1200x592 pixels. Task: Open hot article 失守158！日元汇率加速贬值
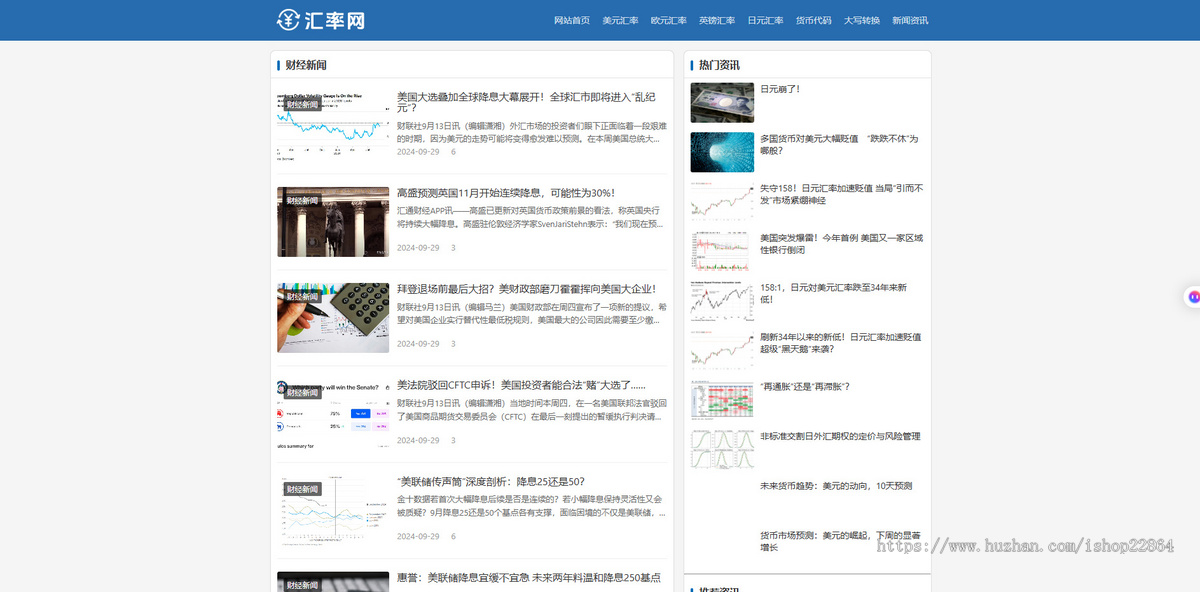click(x=841, y=194)
